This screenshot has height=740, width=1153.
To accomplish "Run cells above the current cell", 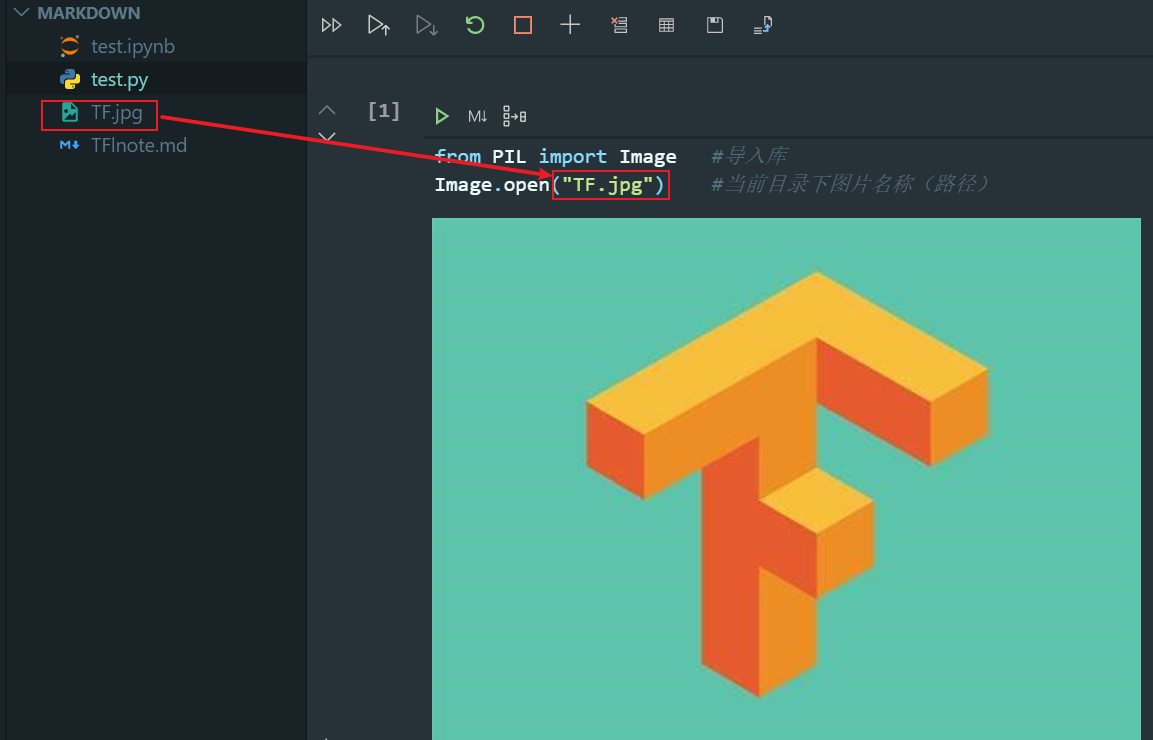I will pyautogui.click(x=379, y=26).
